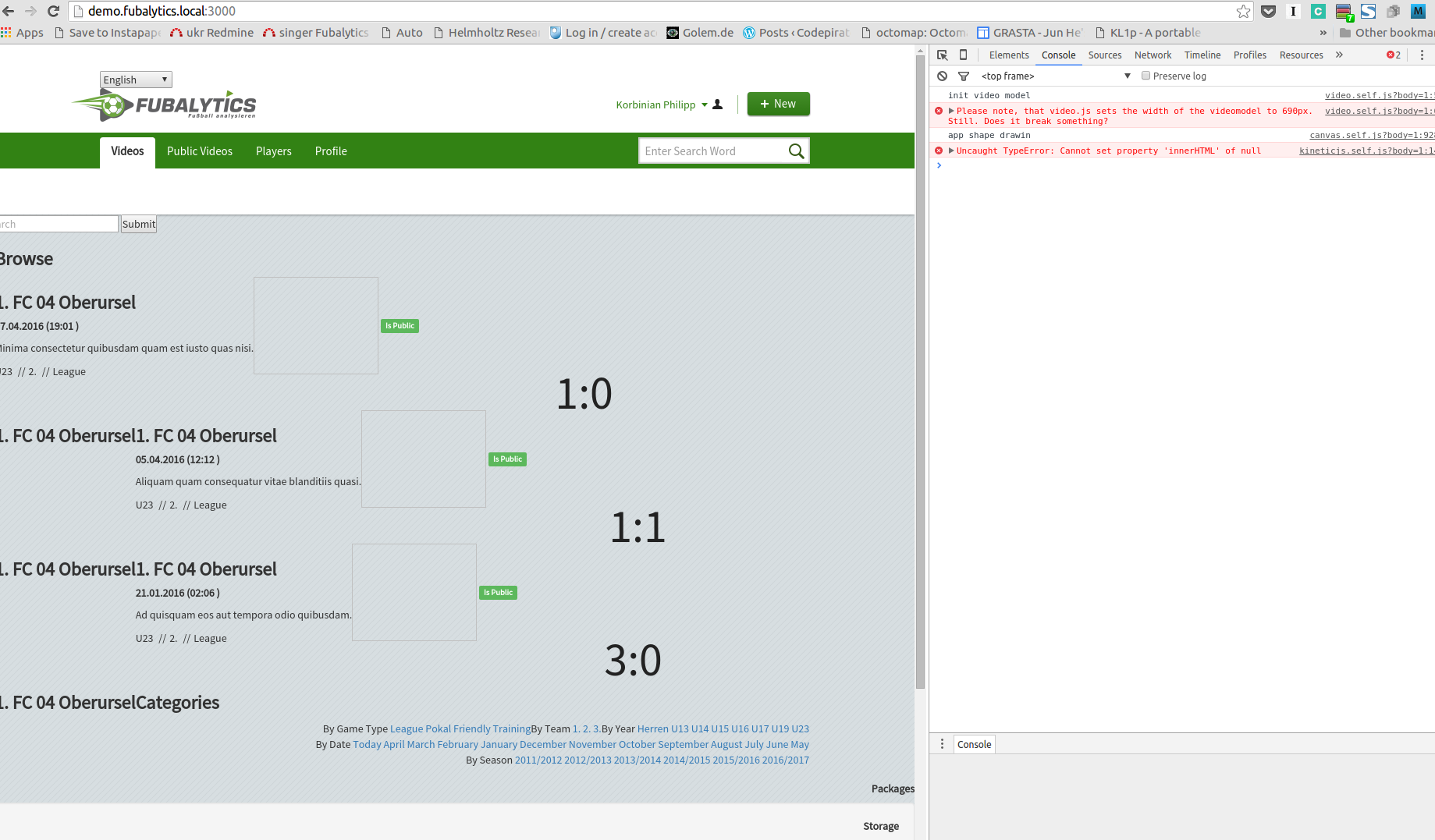Show hidden bookmarks with the overflow chevron

point(1323,33)
